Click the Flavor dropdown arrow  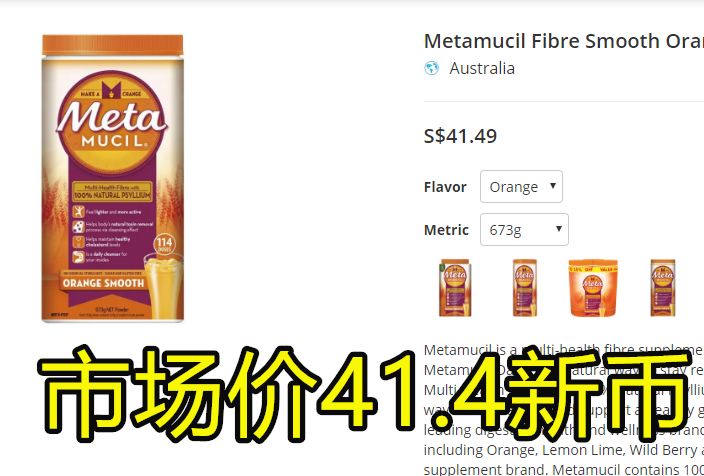coord(553,185)
